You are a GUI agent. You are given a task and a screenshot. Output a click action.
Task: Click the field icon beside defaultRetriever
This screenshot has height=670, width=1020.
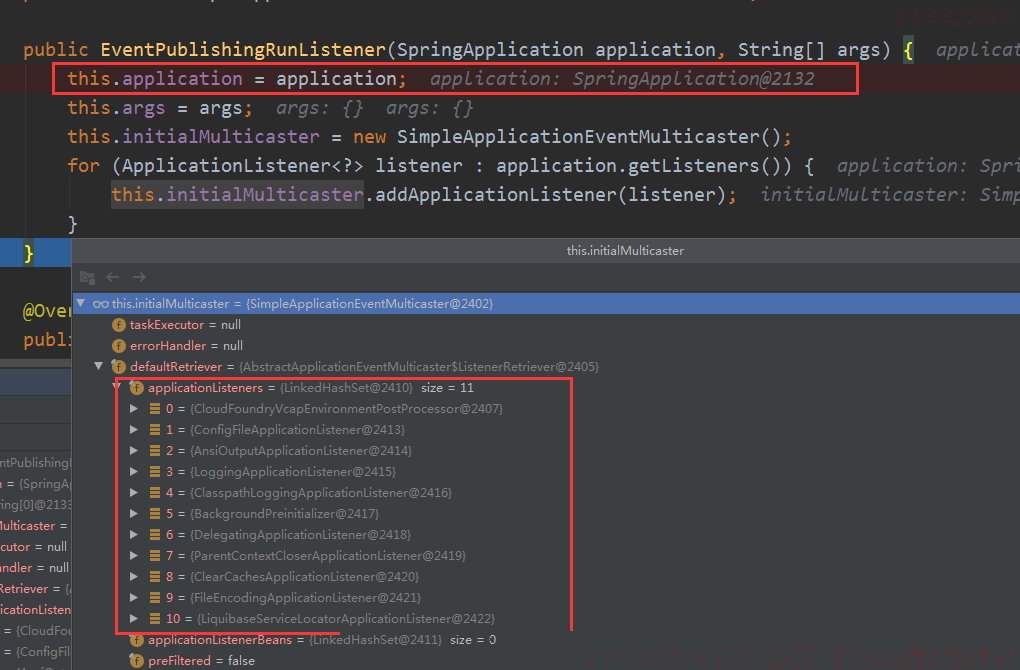coord(118,367)
